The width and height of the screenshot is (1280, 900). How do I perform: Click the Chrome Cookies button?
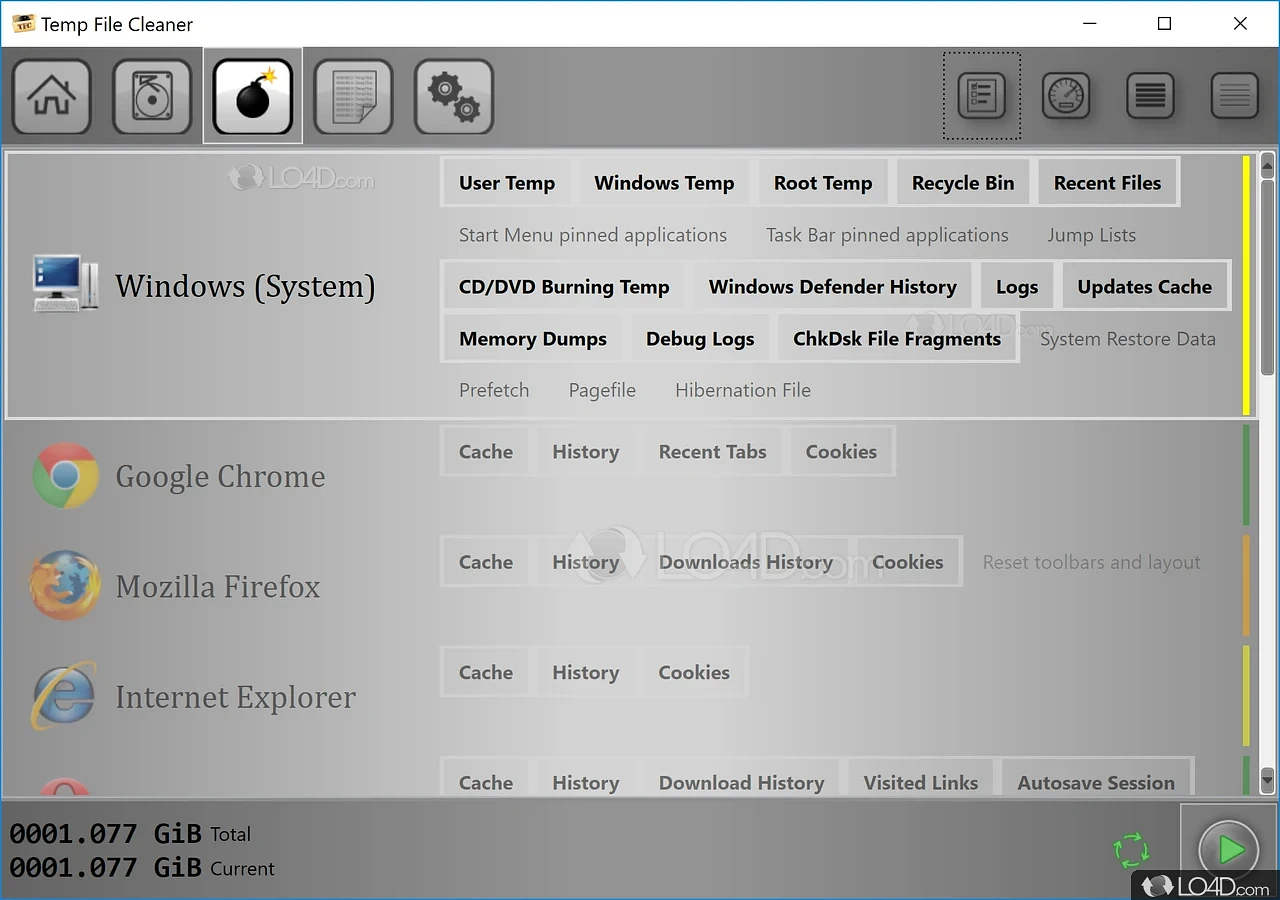[x=841, y=452]
